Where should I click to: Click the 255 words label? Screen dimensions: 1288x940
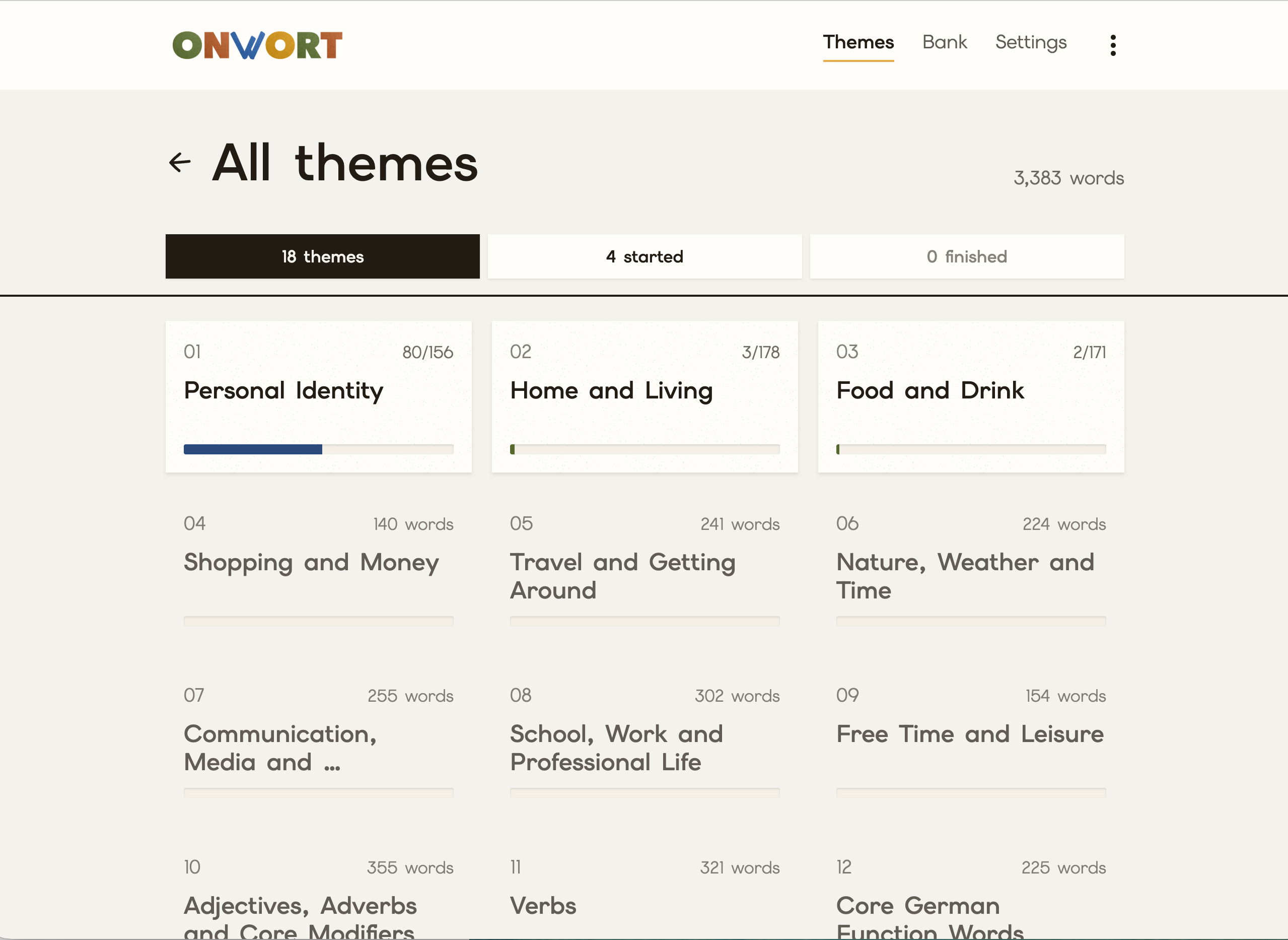click(x=410, y=696)
